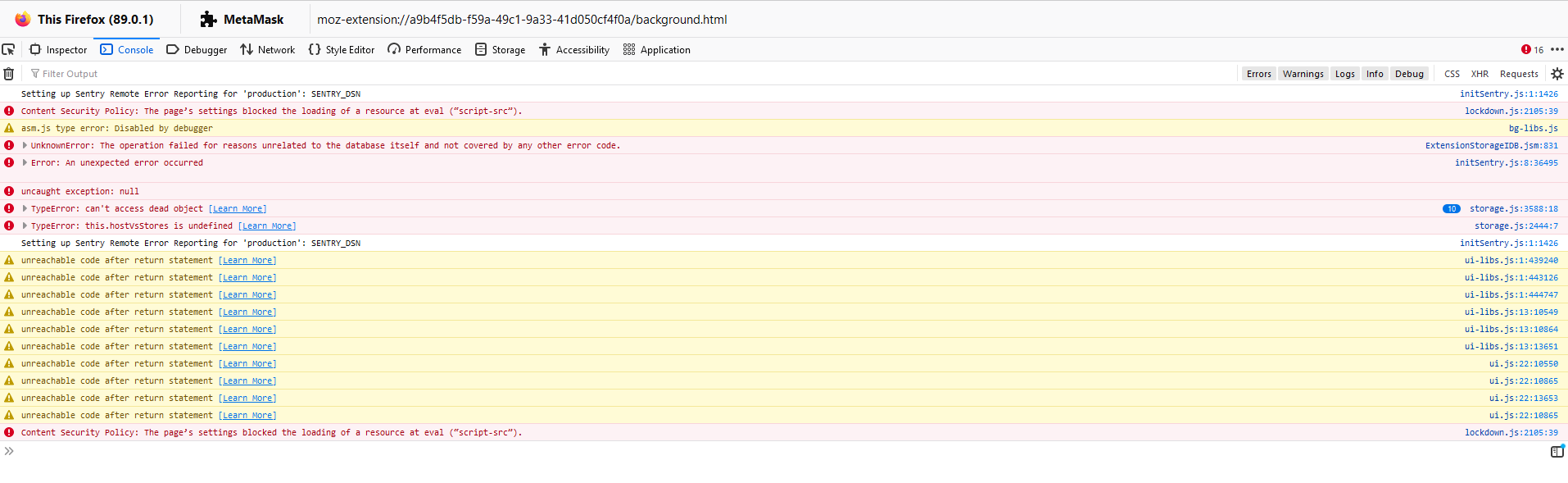This screenshot has height=483, width=1568.
Task: Select the 'uncaught exception: null' message
Action: coord(80,191)
